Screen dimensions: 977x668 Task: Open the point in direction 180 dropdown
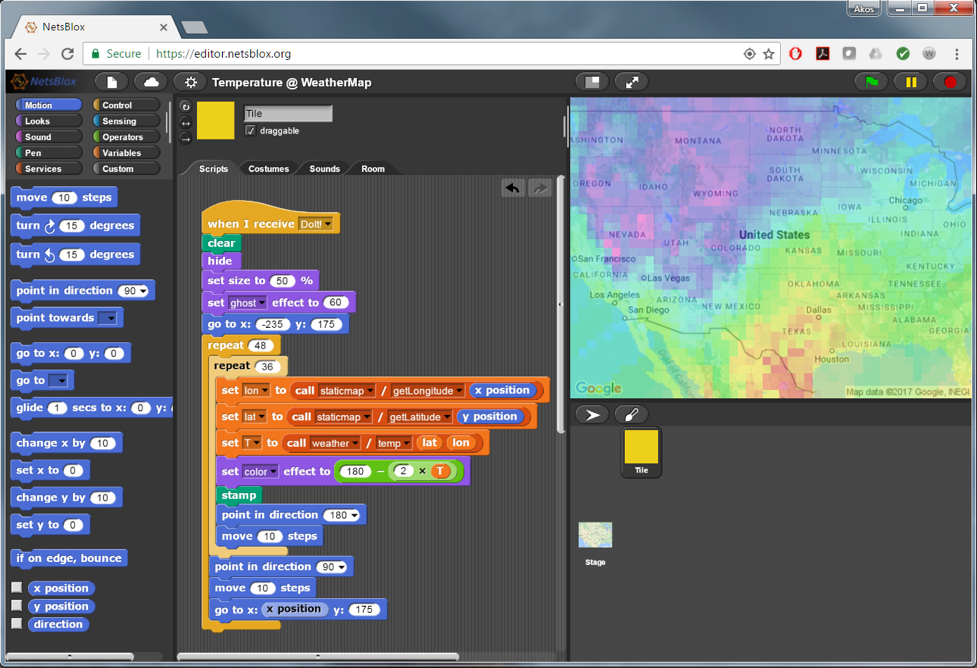point(354,515)
